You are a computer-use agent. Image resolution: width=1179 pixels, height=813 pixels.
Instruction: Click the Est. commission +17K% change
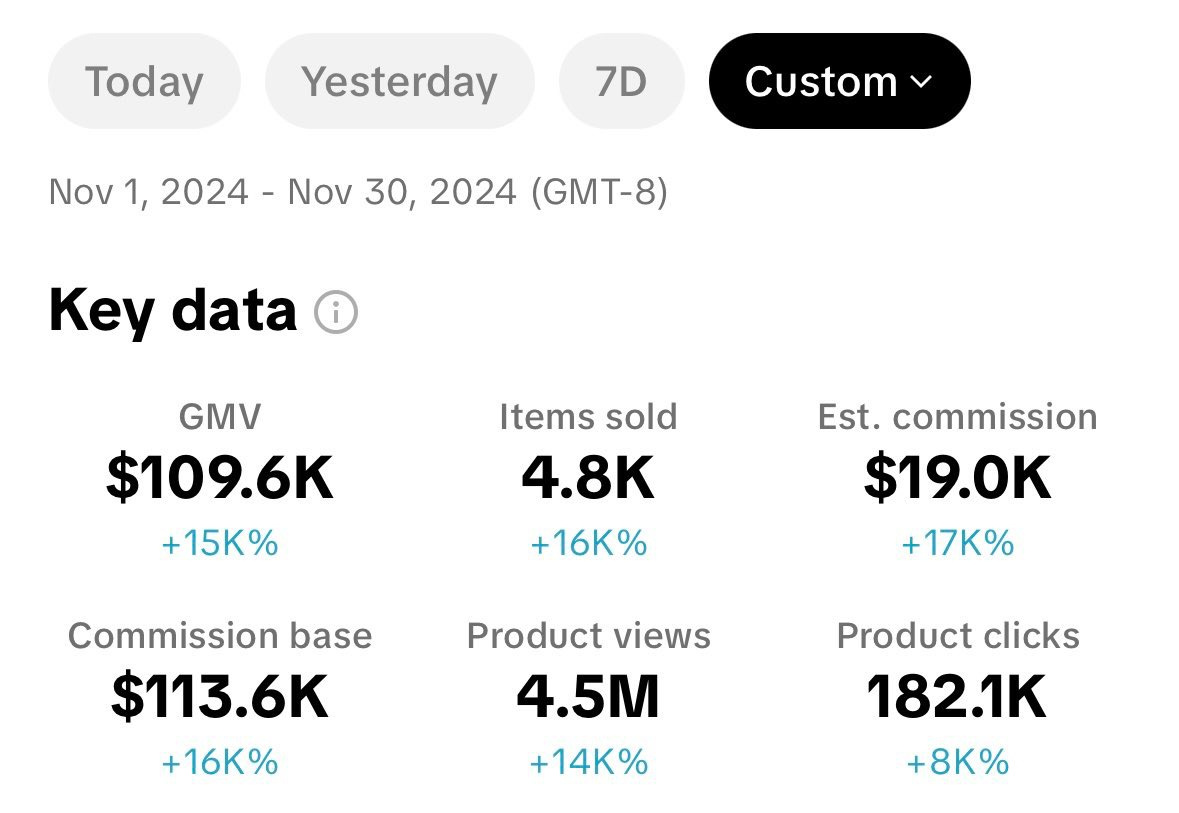(957, 544)
